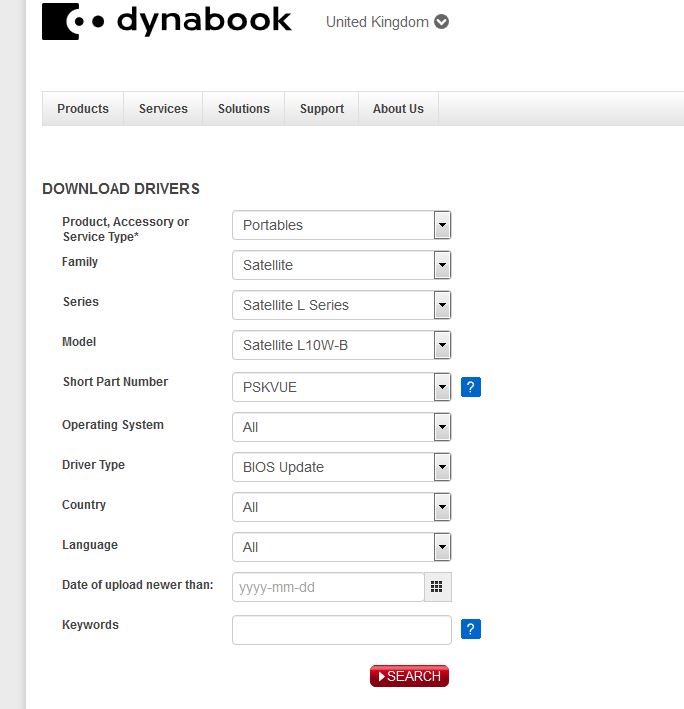Viewport: 684px width, 709px height.
Task: Click the 'Product, Accessory or Service Type*' label
Action: [125, 229]
